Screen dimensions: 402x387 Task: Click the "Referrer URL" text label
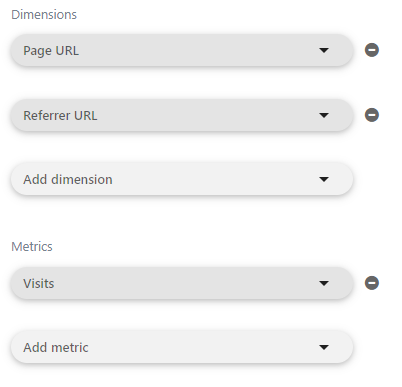[x=60, y=116]
